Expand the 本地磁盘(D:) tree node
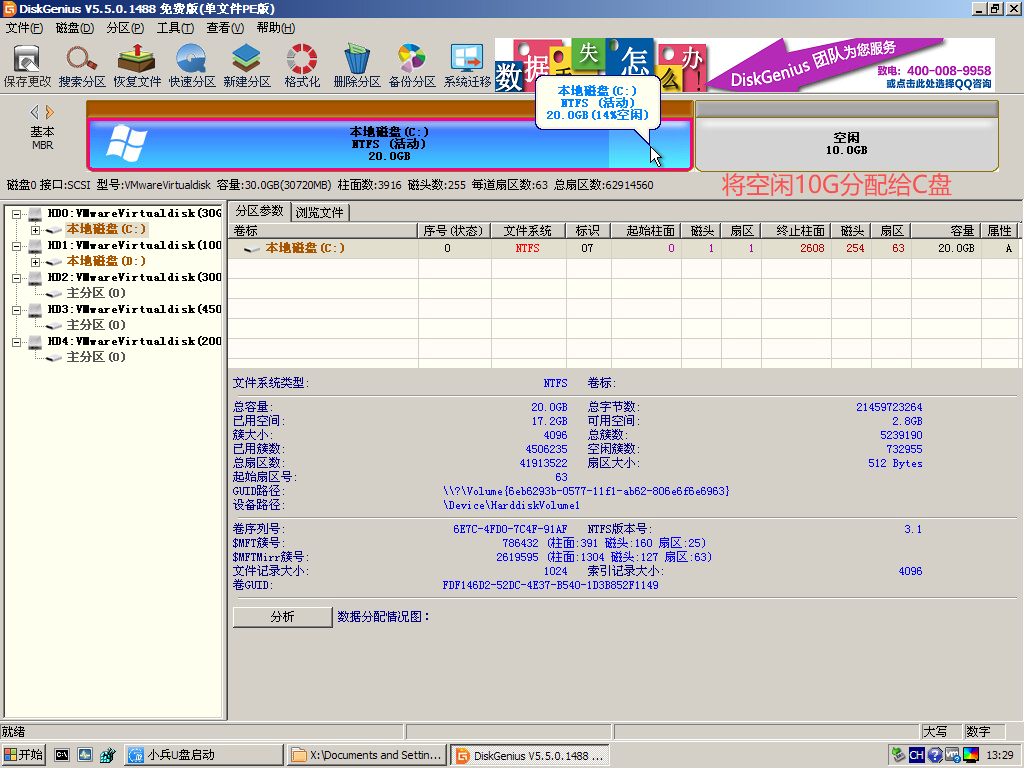 (x=36, y=261)
